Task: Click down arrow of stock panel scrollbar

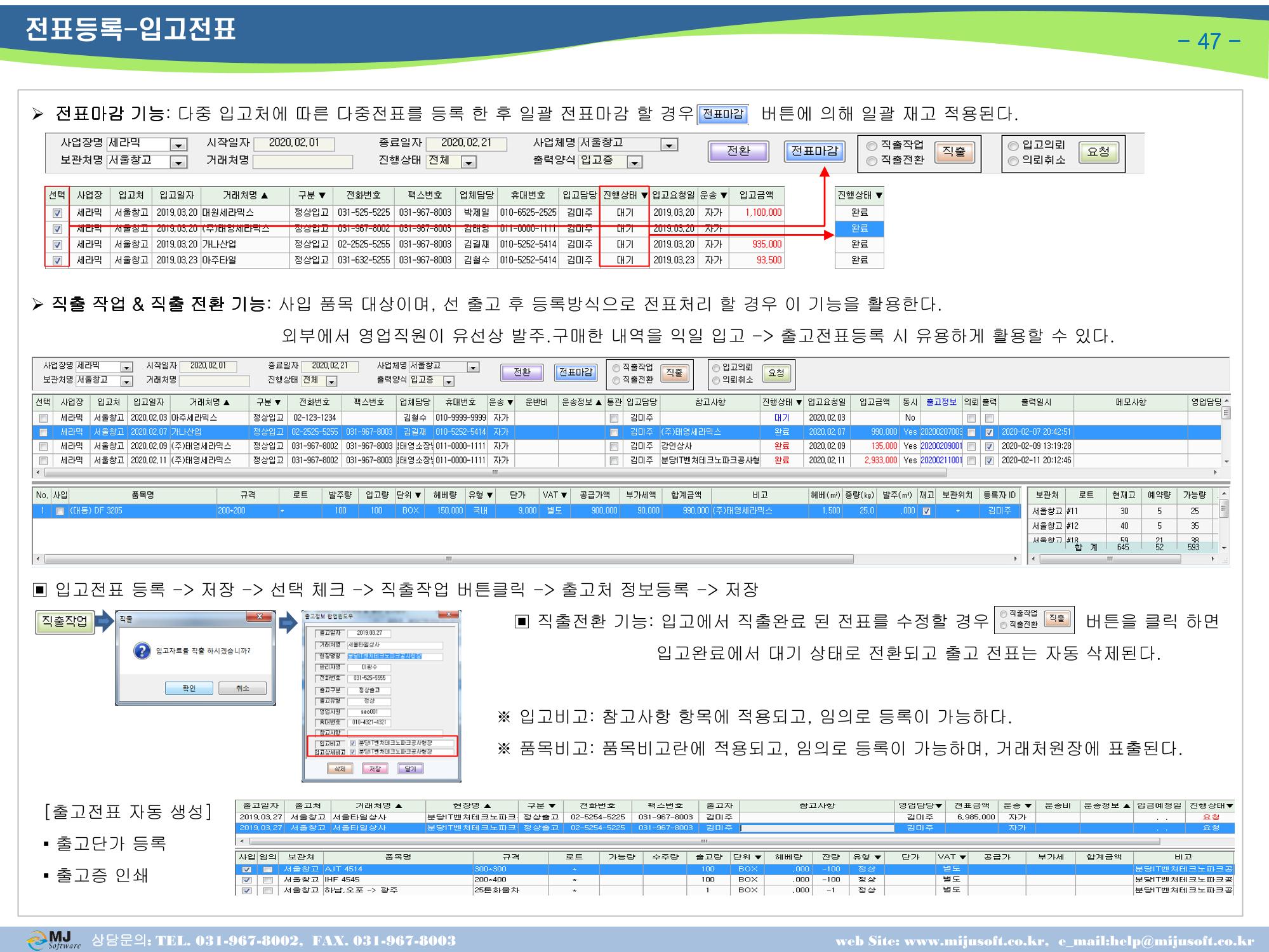Action: [x=1224, y=548]
